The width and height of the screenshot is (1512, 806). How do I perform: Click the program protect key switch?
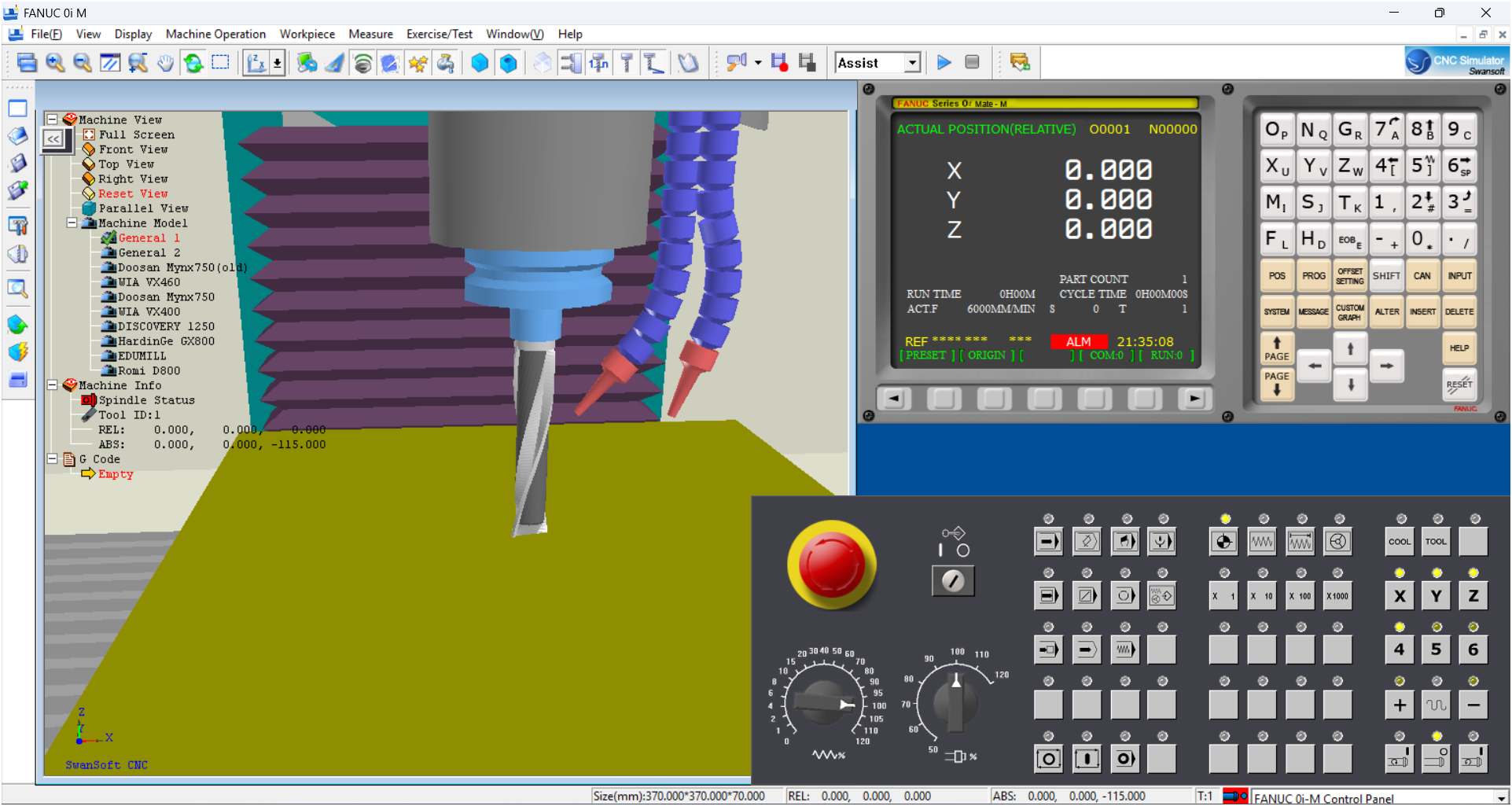(x=953, y=581)
